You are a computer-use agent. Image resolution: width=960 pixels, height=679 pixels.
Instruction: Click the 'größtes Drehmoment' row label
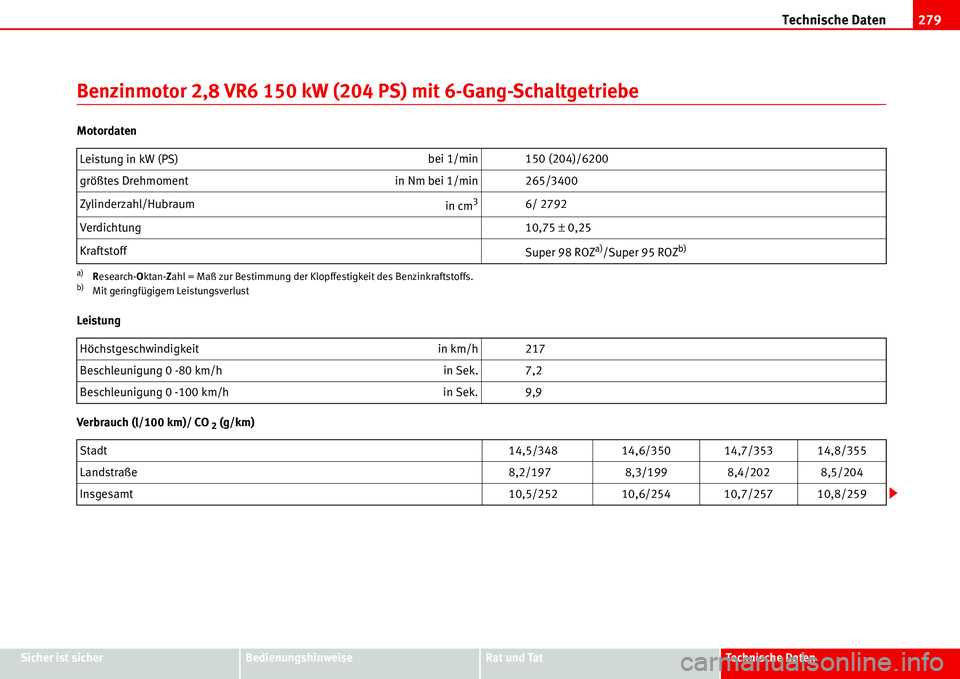point(134,181)
